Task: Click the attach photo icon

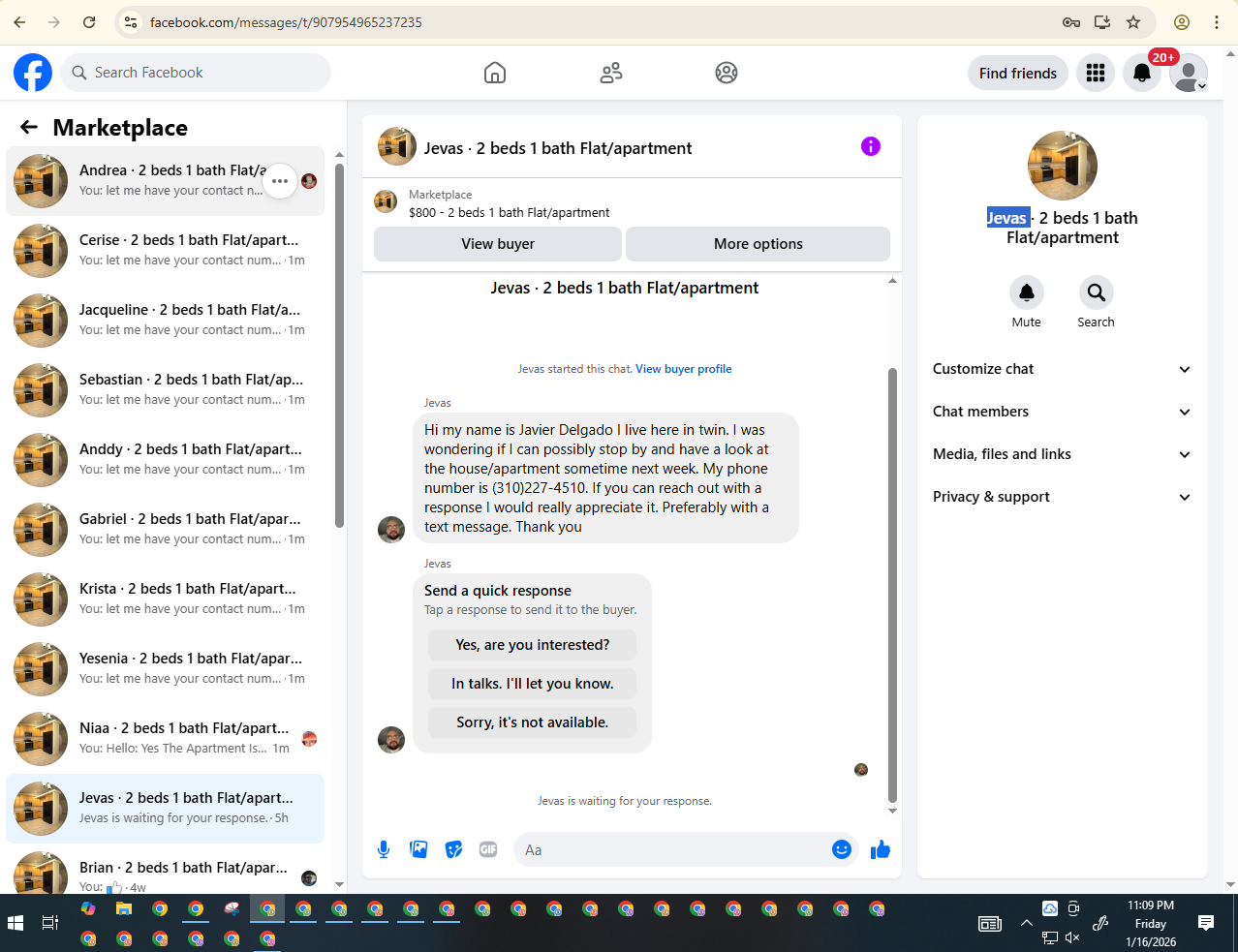Action: 418,849
